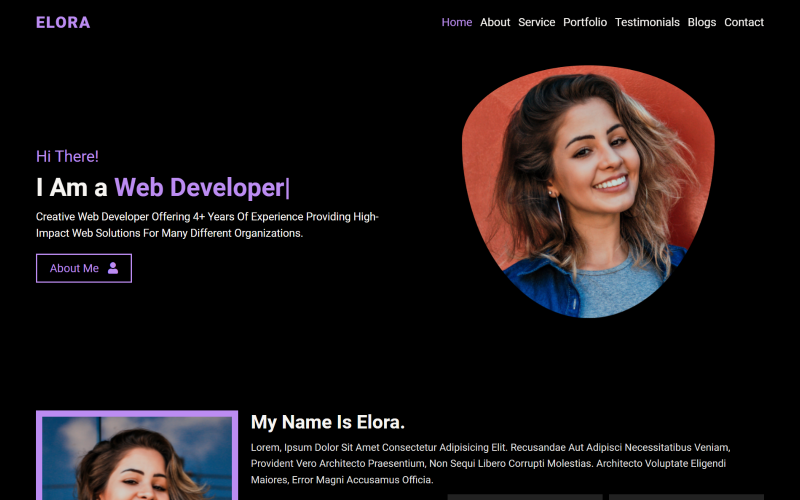Go to the About section
Image resolution: width=800 pixels, height=500 pixels.
(x=495, y=22)
